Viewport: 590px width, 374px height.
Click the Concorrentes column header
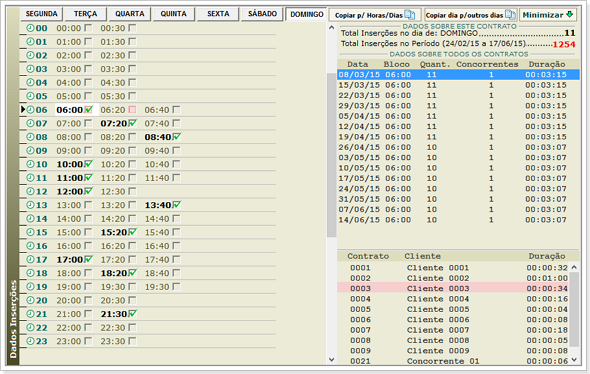487,64
